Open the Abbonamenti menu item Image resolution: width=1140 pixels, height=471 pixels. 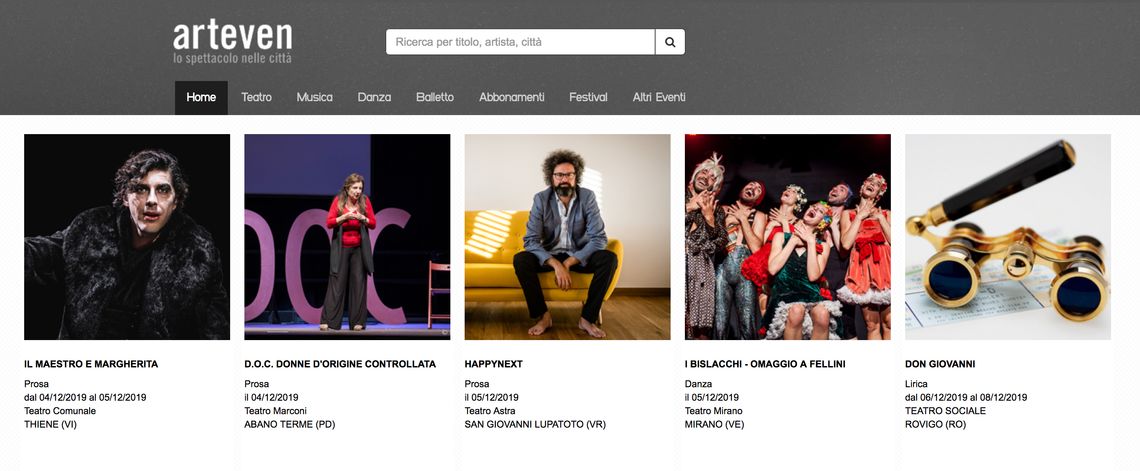[x=511, y=98]
